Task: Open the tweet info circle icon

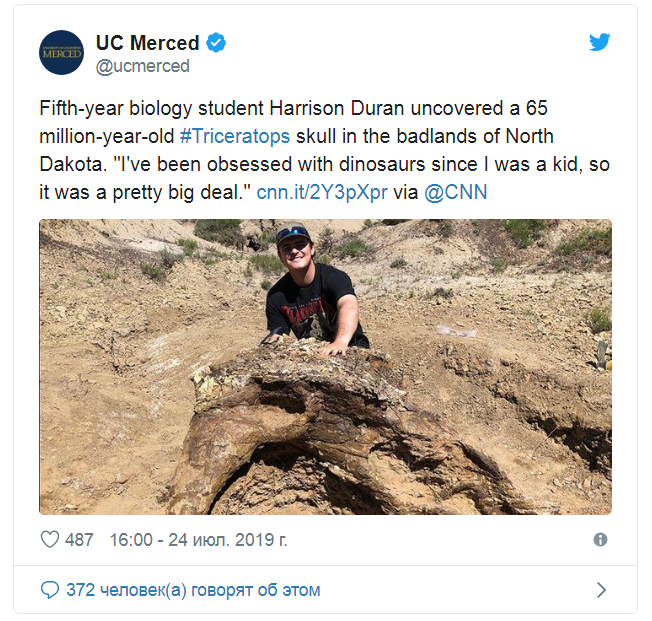Action: pos(600,540)
